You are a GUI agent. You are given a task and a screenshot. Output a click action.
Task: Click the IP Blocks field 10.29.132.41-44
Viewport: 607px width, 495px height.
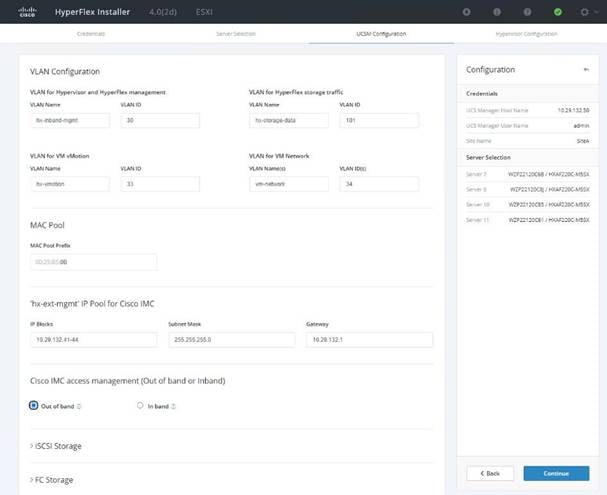(x=94, y=340)
